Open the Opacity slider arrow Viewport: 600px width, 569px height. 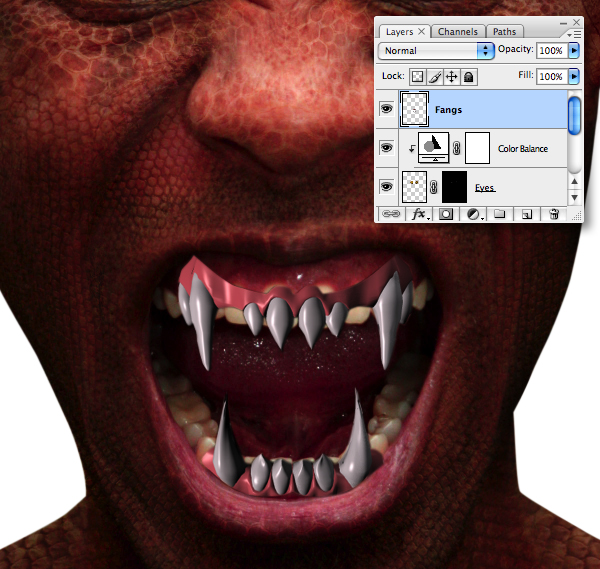point(574,50)
